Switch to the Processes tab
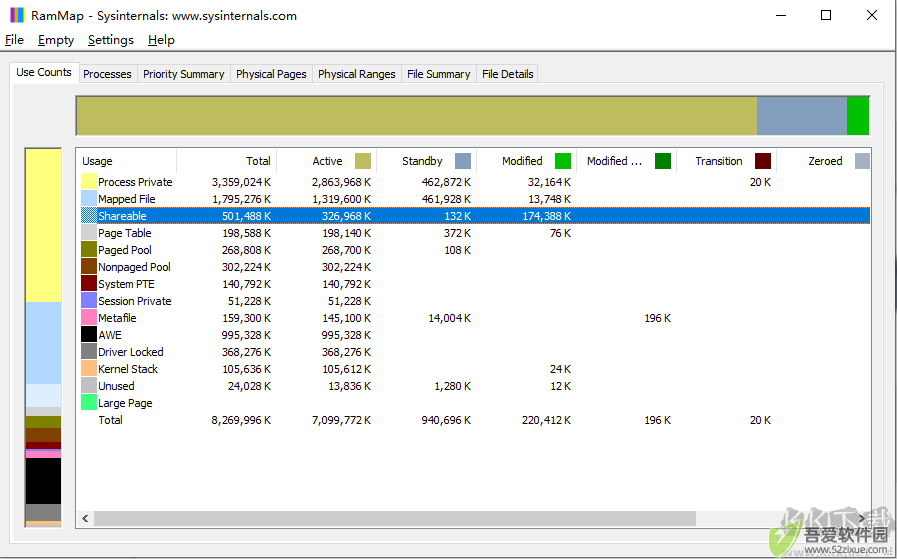This screenshot has height=559, width=897. (107, 74)
